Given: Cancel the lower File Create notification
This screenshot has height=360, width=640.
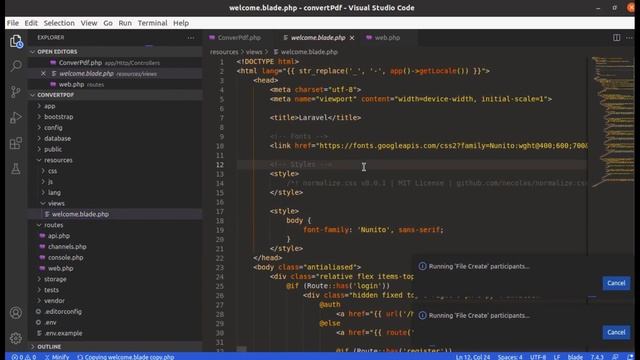Looking at the screenshot, I should click(616, 332).
